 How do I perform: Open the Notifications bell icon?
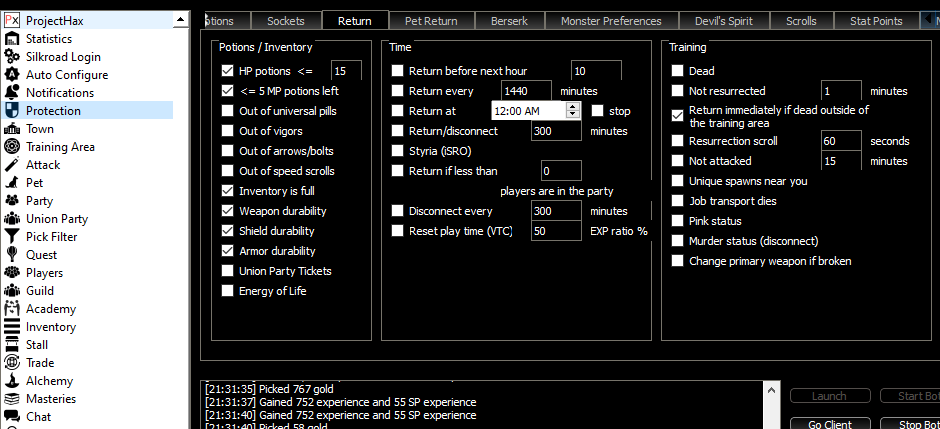point(12,93)
